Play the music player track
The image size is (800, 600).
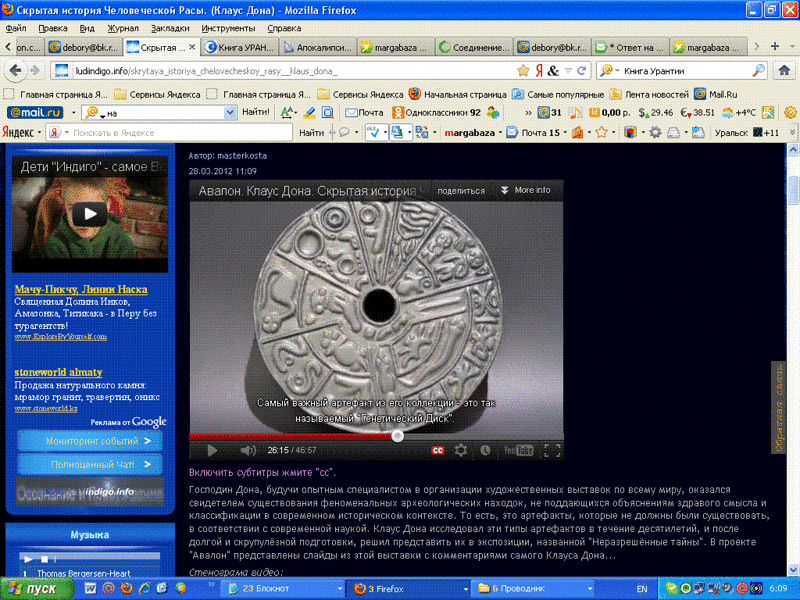pyautogui.click(x=28, y=559)
